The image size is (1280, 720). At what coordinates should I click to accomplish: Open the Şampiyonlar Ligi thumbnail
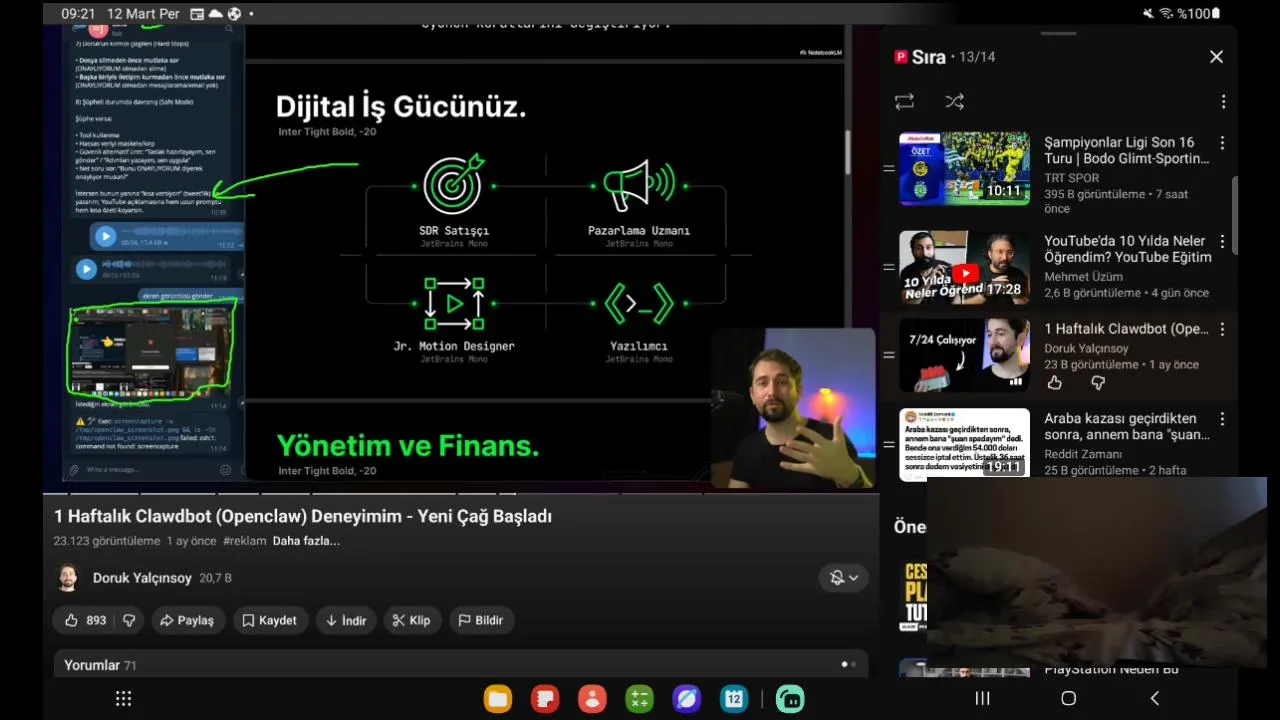(x=964, y=168)
